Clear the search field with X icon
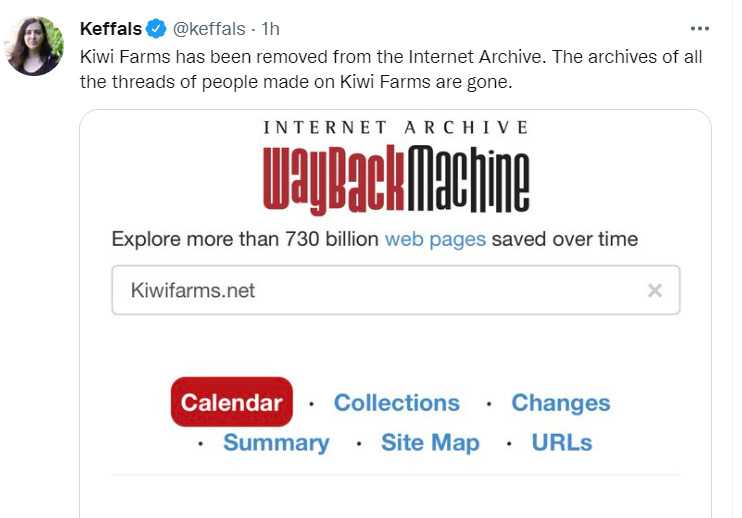The width and height of the screenshot is (742, 518). point(654,290)
